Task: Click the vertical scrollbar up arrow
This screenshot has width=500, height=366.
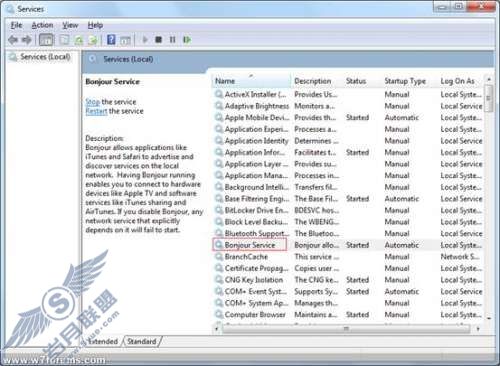Action: 489,79
